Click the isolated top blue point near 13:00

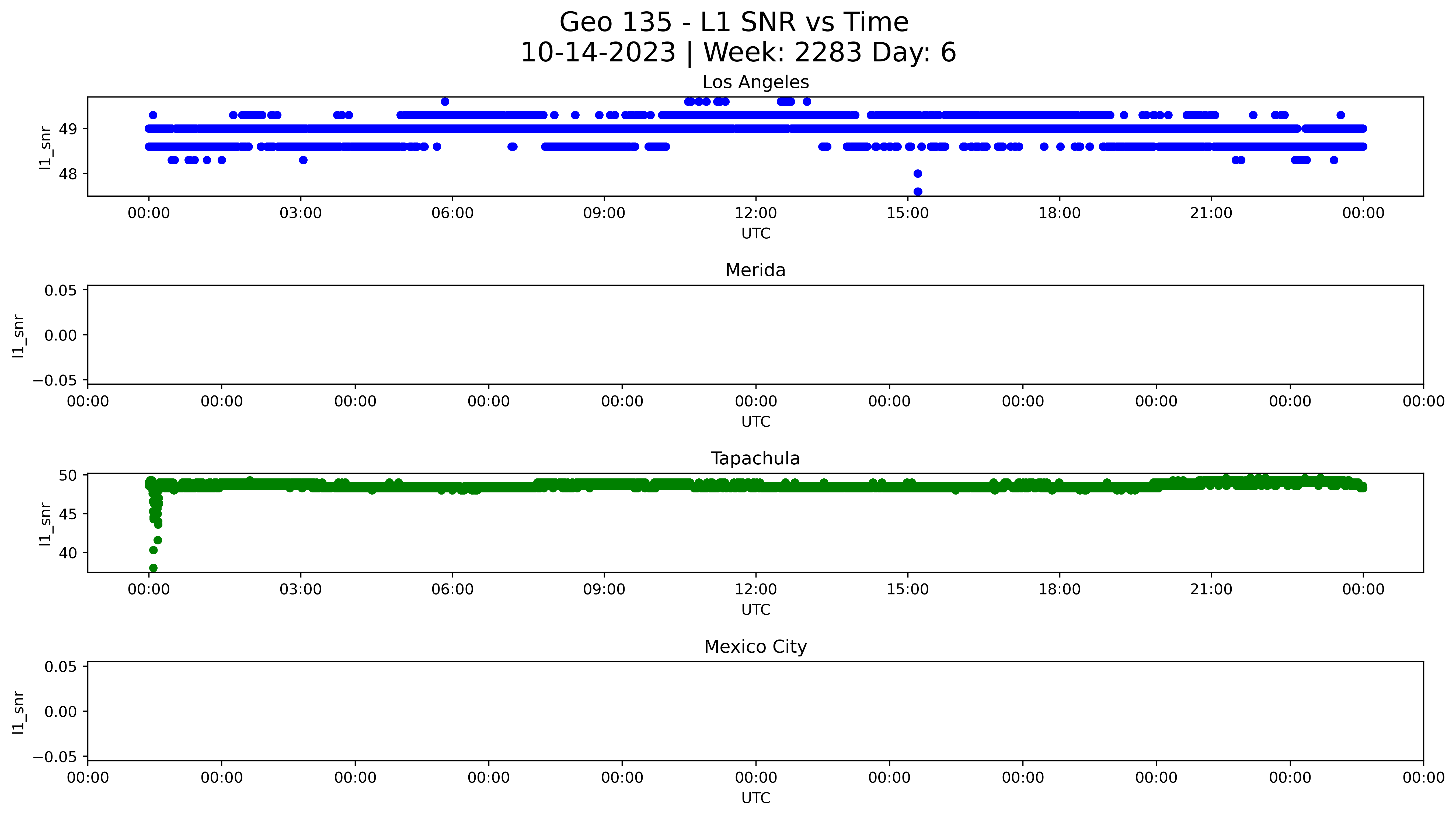click(807, 102)
